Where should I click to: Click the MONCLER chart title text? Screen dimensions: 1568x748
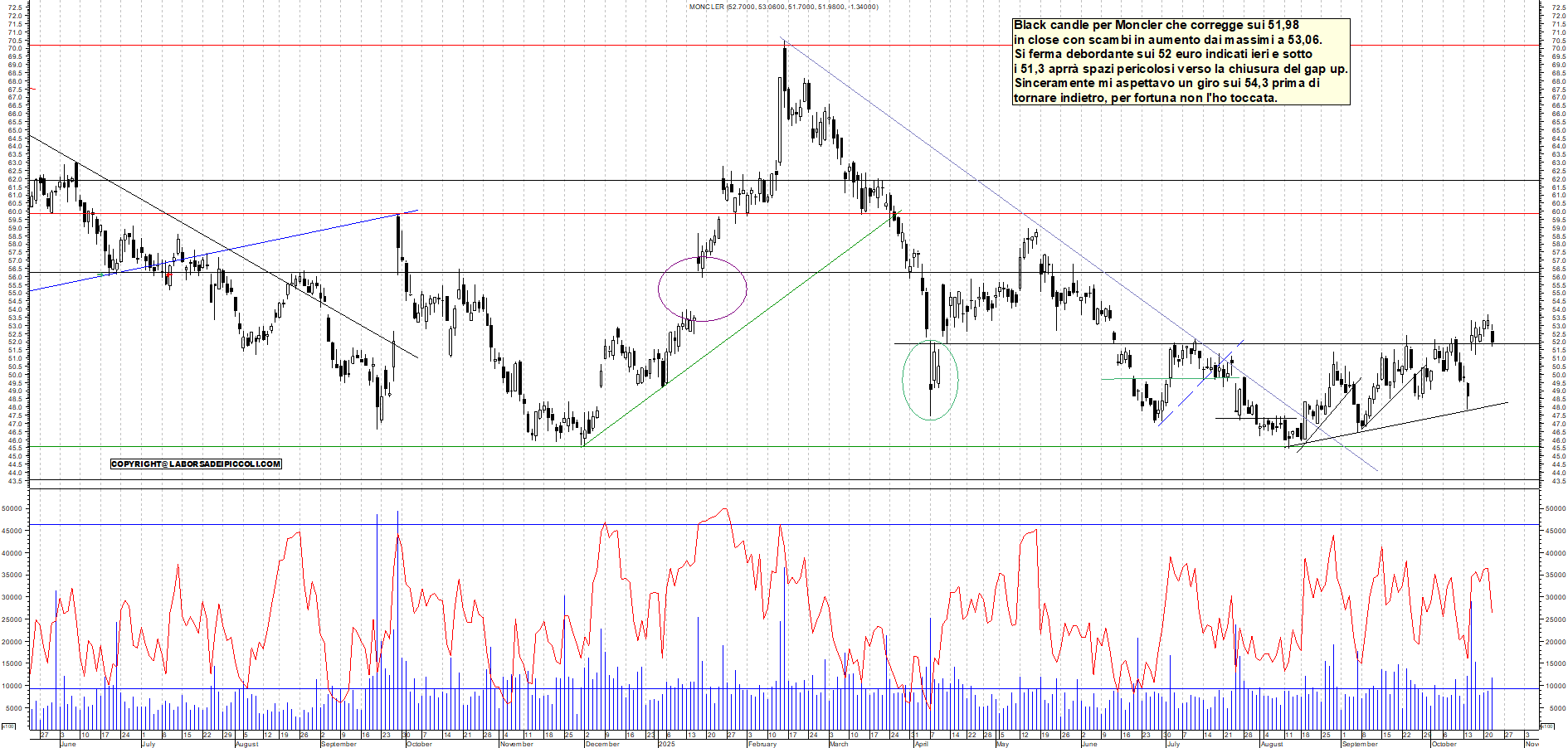tap(783, 7)
